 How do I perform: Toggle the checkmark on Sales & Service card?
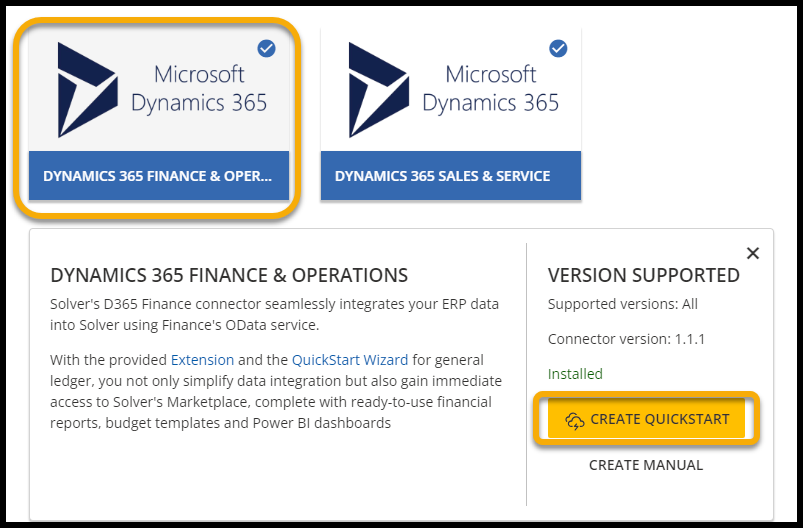tap(559, 48)
